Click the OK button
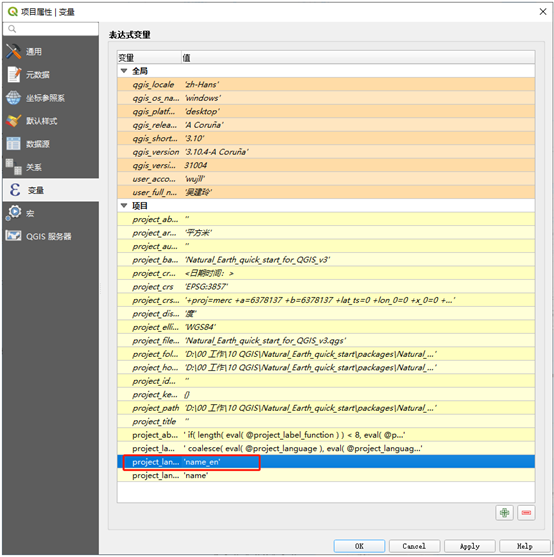This screenshot has width=554, height=557. coord(359,546)
